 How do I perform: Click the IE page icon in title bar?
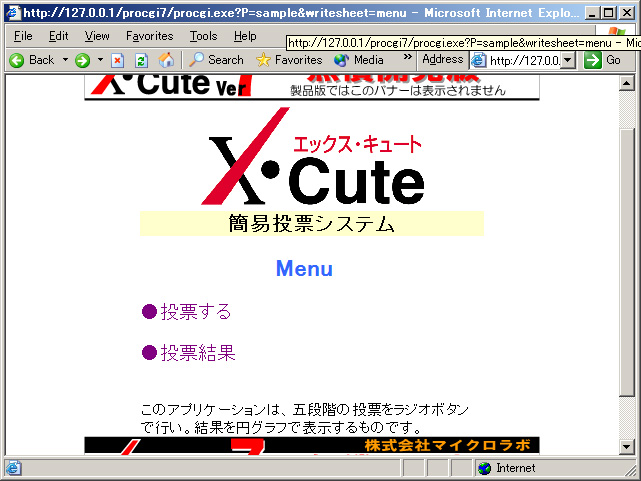[x=13, y=13]
